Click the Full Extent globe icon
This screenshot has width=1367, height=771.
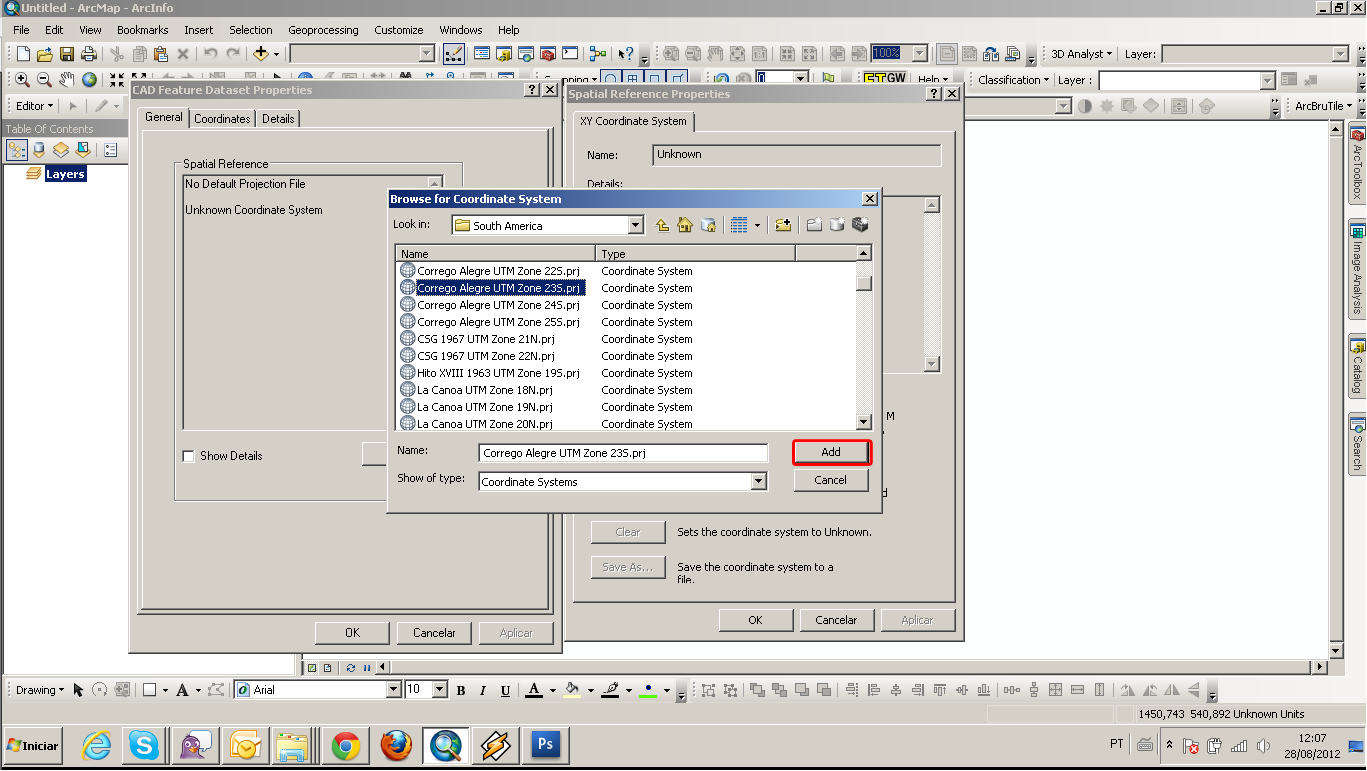pyautogui.click(x=89, y=80)
